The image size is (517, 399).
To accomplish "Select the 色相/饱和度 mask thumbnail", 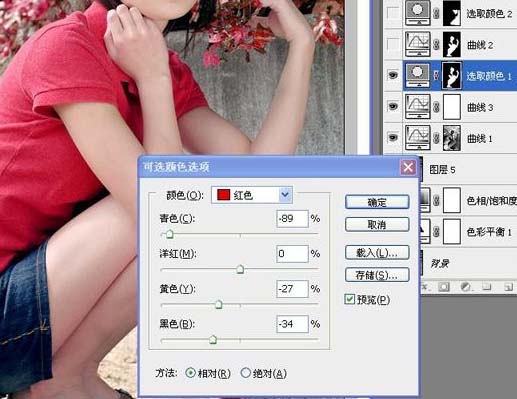I will (x=452, y=200).
